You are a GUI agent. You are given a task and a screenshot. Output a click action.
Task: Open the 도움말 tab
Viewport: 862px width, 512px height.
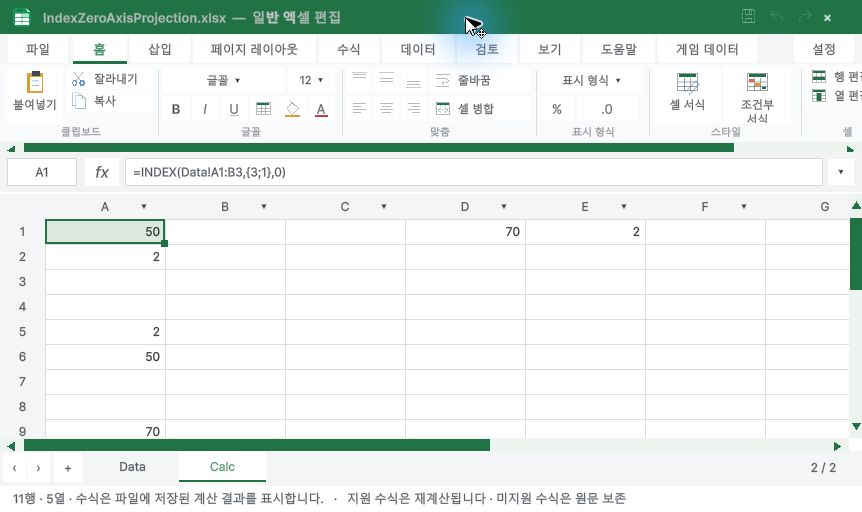[x=618, y=49]
